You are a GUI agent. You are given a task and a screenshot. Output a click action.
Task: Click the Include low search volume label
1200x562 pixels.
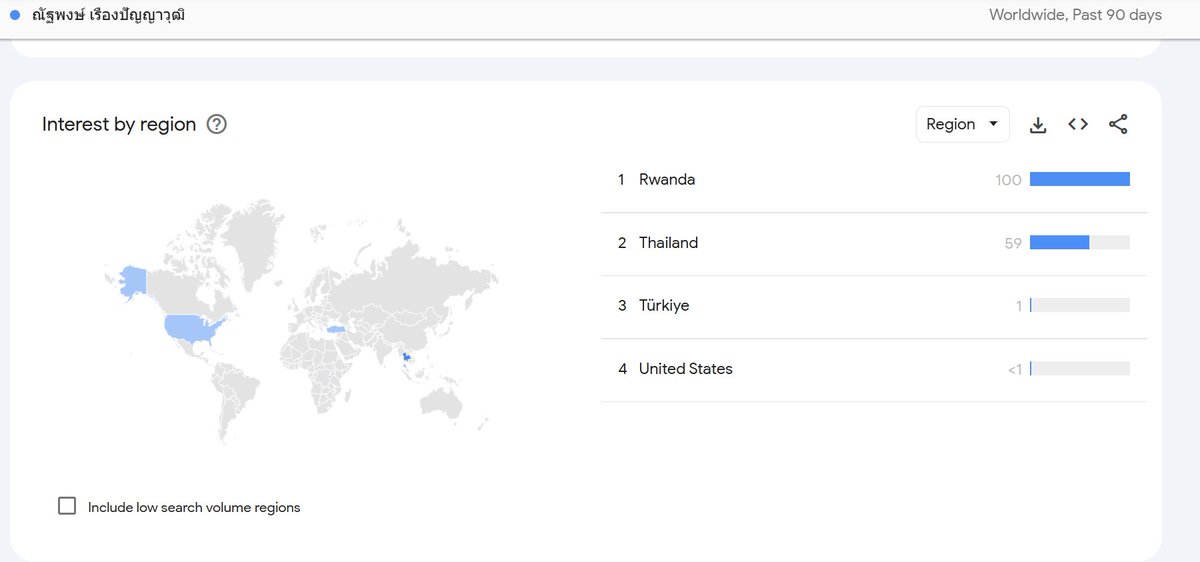point(194,507)
